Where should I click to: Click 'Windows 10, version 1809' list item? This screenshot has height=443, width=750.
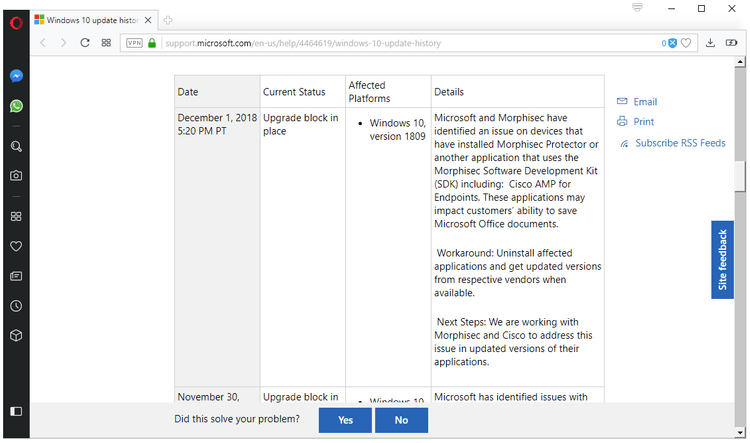pos(397,130)
